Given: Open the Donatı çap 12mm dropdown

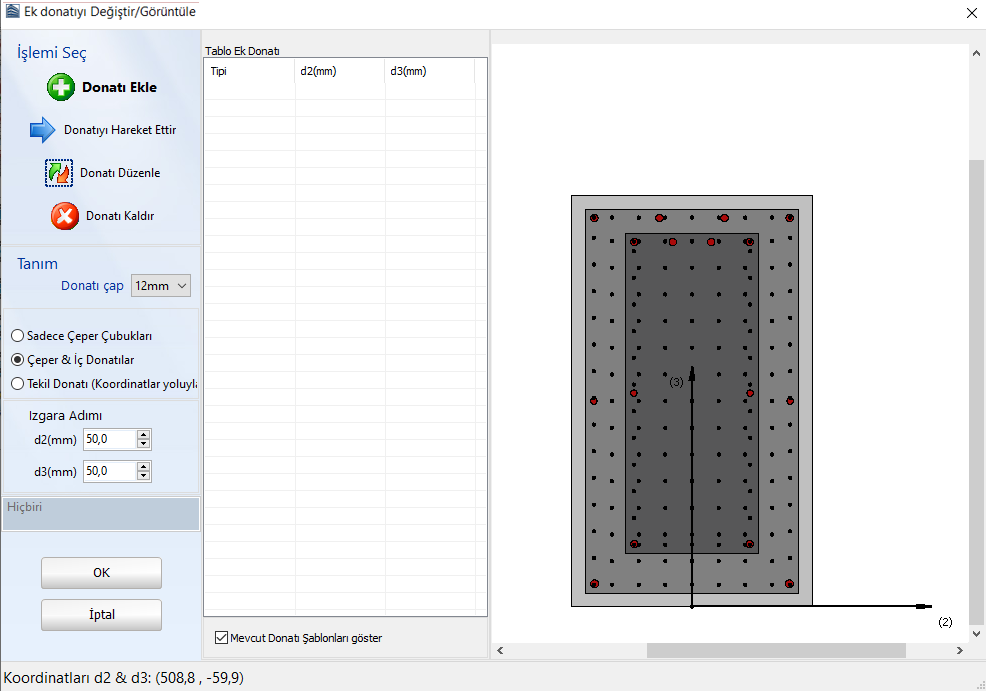Looking at the screenshot, I should (x=161, y=286).
